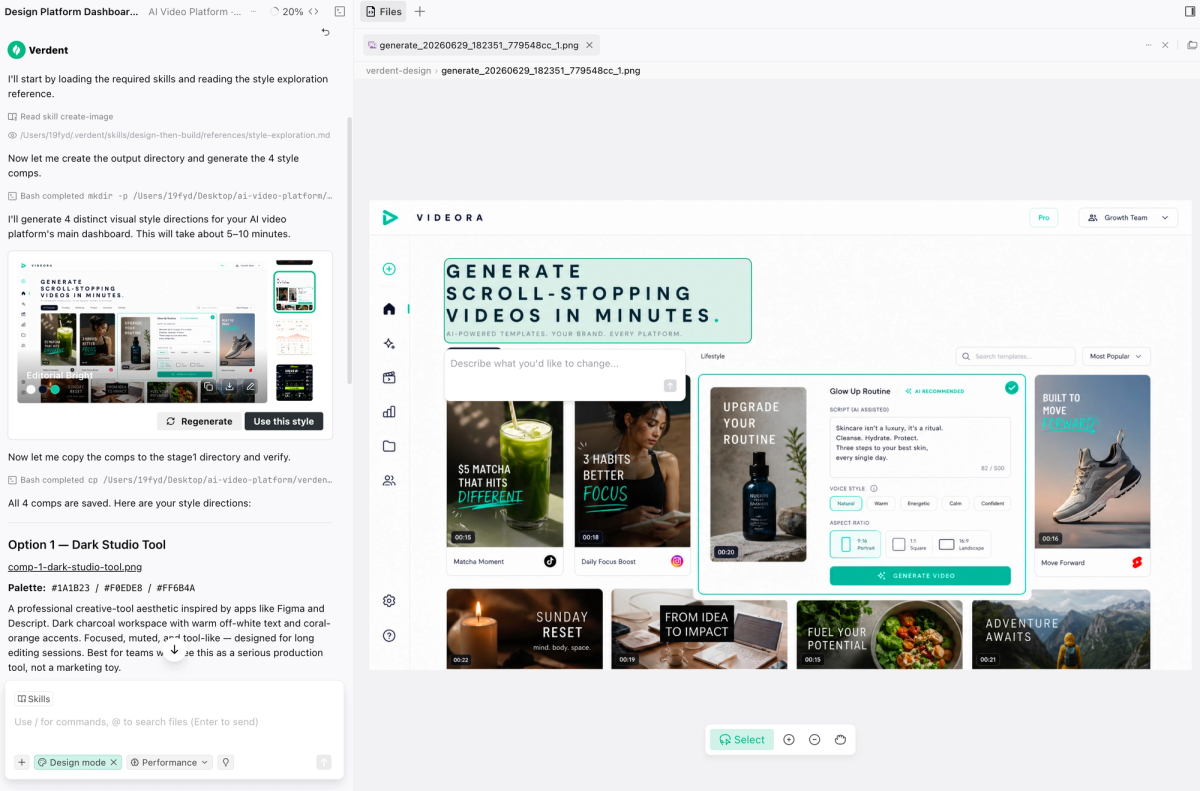Click the edit pencil icon on style preview

pos(250,386)
